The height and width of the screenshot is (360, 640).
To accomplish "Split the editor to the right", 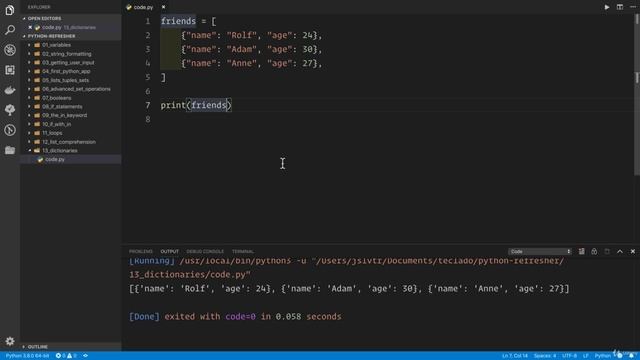I will coord(620,7).
